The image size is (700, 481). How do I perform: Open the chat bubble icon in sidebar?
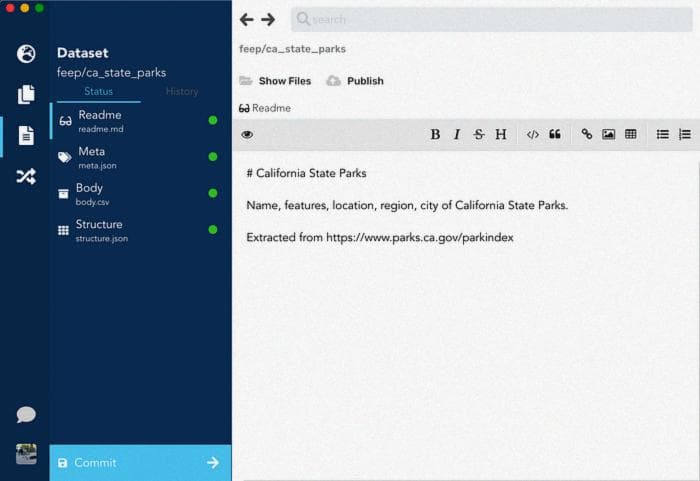(x=26, y=414)
